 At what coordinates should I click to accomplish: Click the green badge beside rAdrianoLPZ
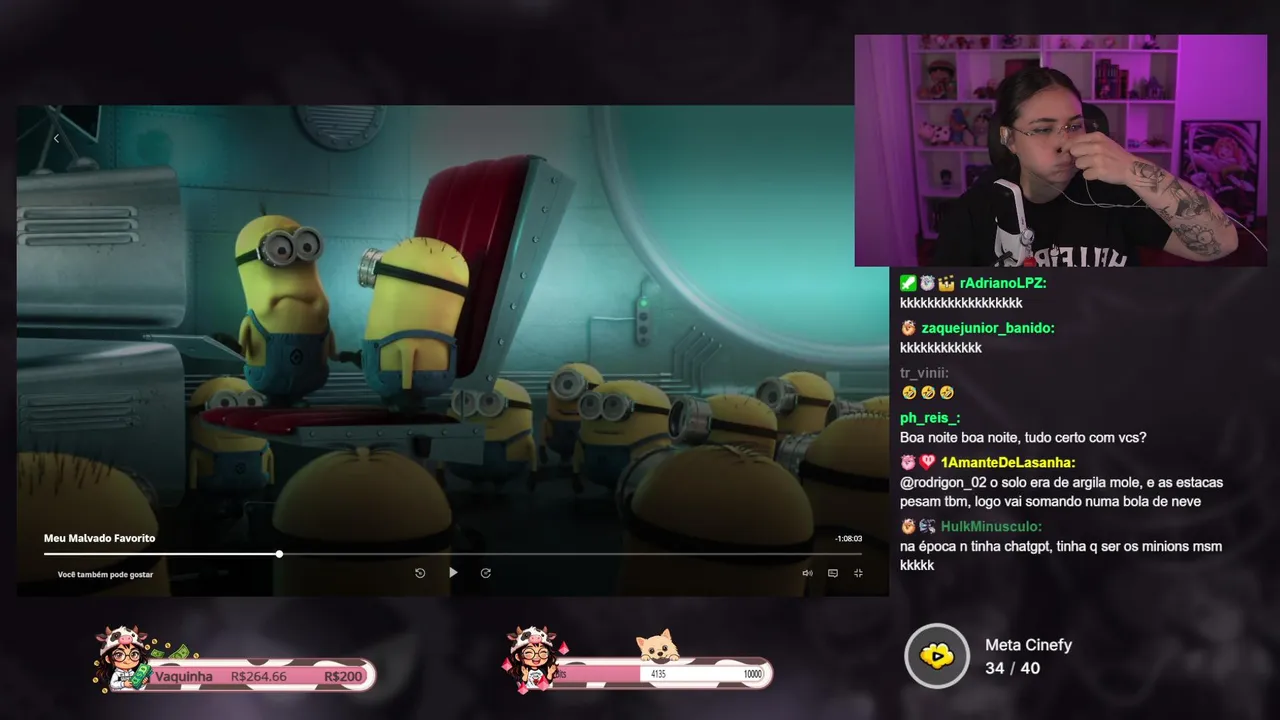pyautogui.click(x=908, y=283)
